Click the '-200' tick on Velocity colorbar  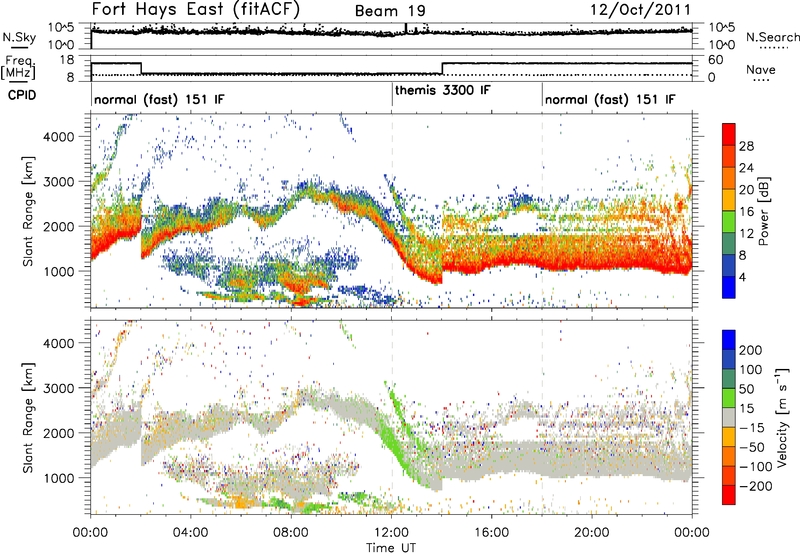coord(755,486)
